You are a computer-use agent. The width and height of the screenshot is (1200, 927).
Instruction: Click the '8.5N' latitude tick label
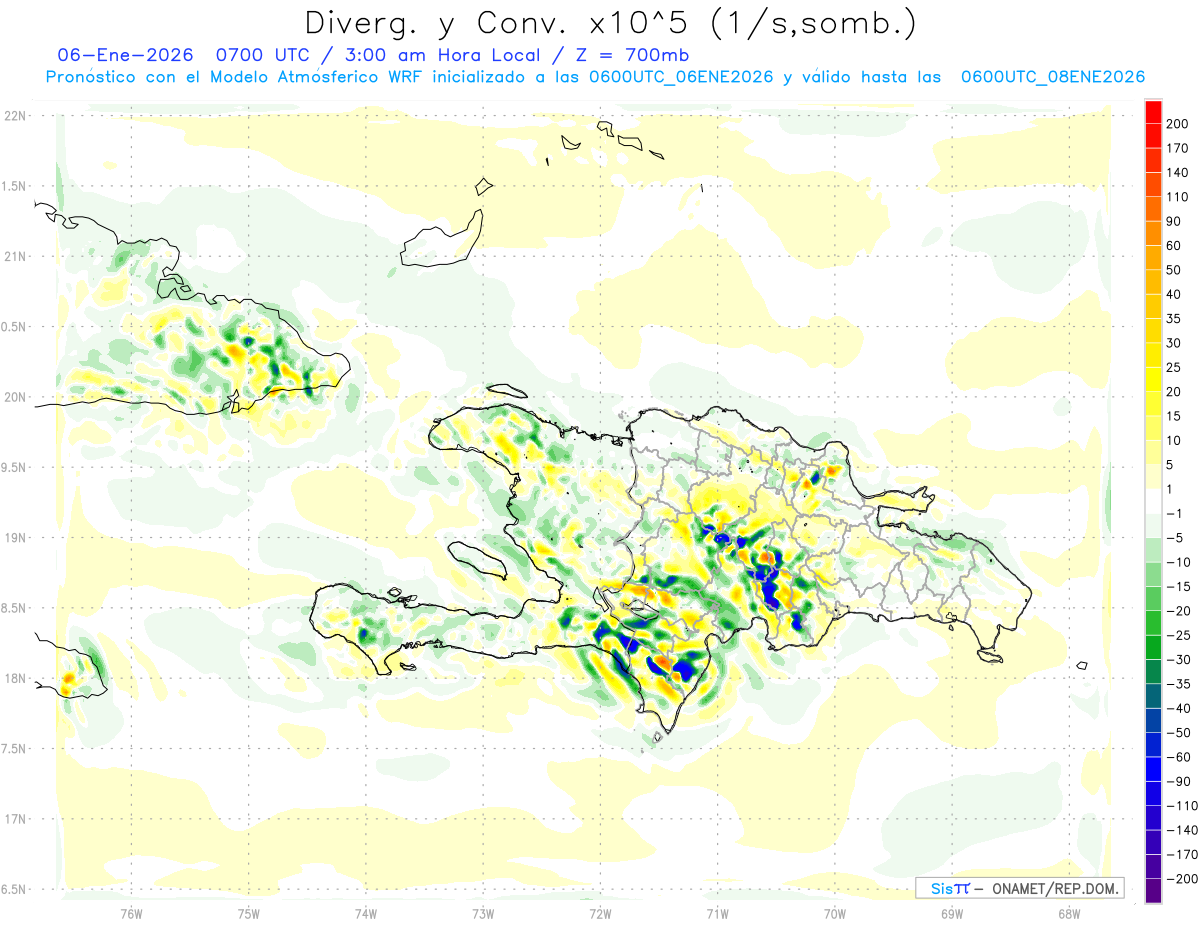(13, 608)
